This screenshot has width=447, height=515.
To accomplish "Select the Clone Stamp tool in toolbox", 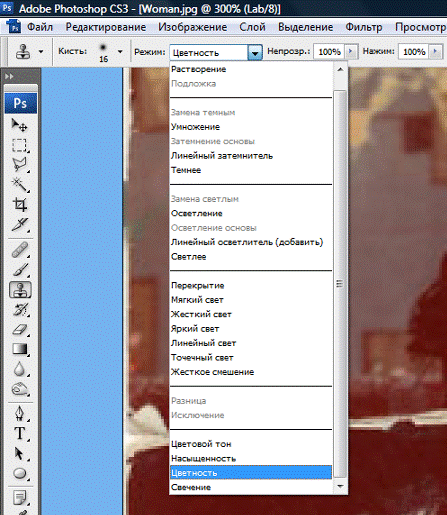I will click(20, 289).
